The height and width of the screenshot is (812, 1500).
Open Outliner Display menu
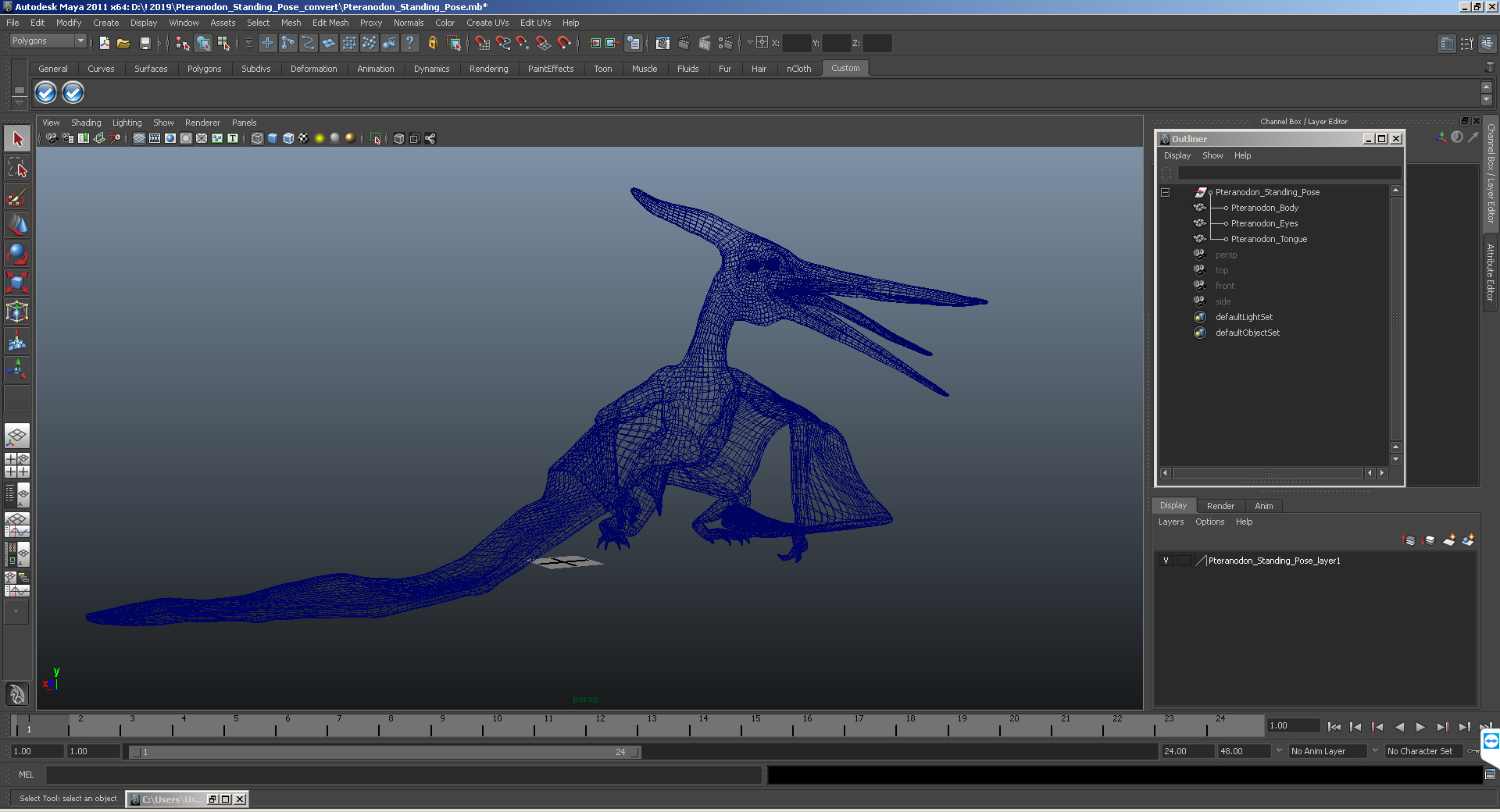1177,155
